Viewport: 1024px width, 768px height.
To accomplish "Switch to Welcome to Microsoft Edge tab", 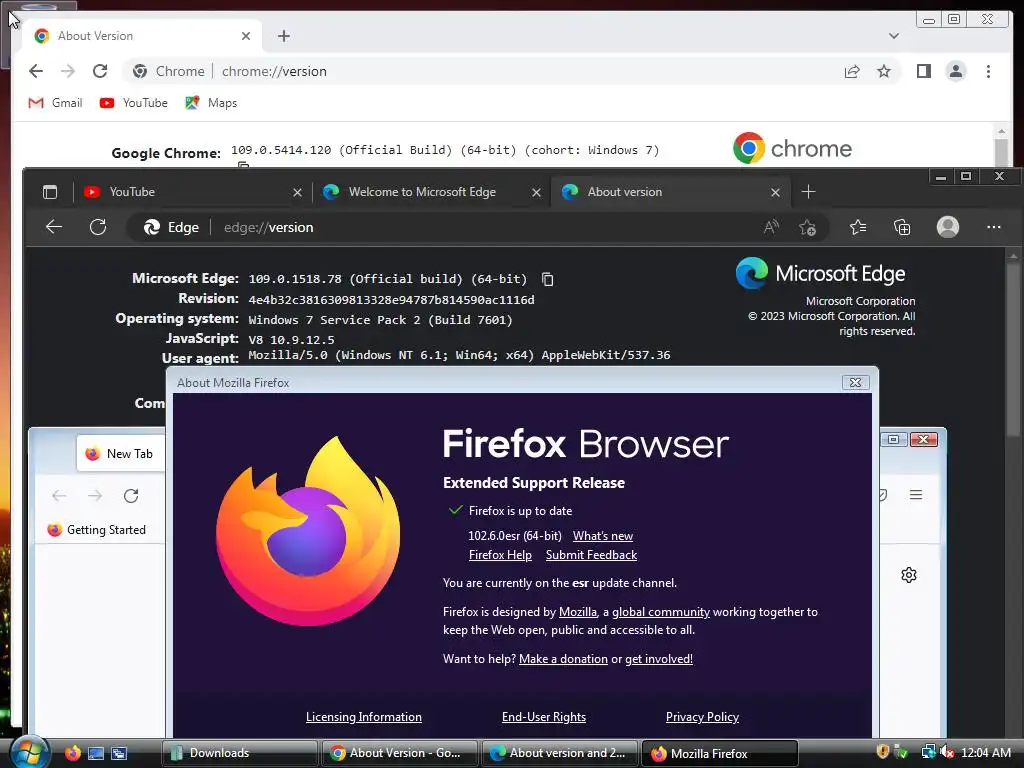I will [x=430, y=192].
